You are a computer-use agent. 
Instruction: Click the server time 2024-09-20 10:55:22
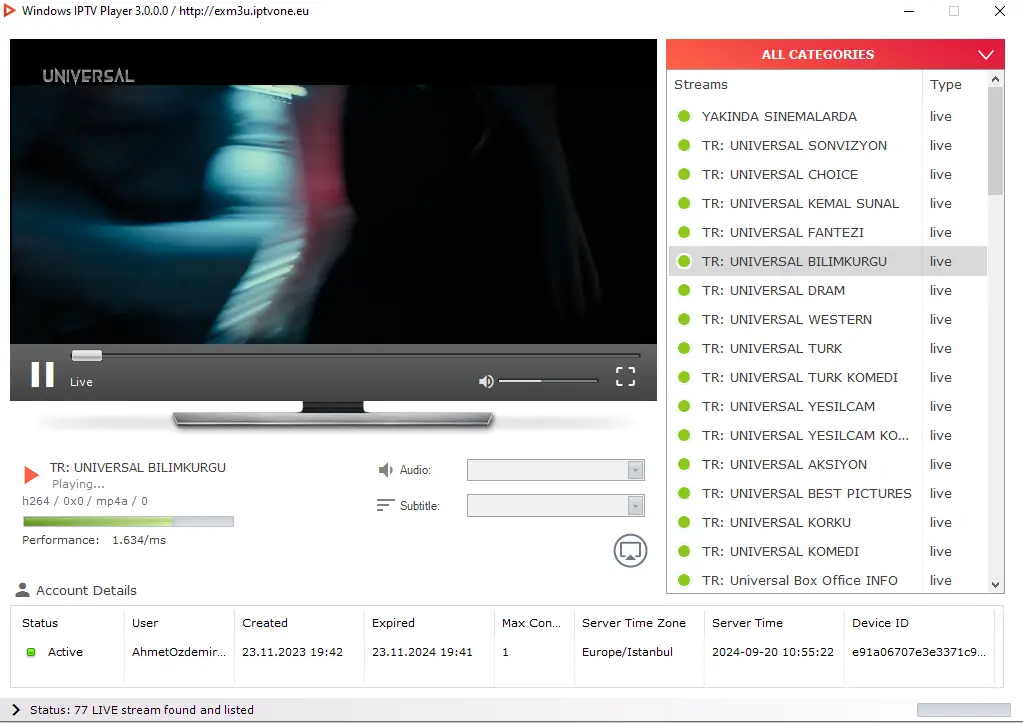coord(772,652)
